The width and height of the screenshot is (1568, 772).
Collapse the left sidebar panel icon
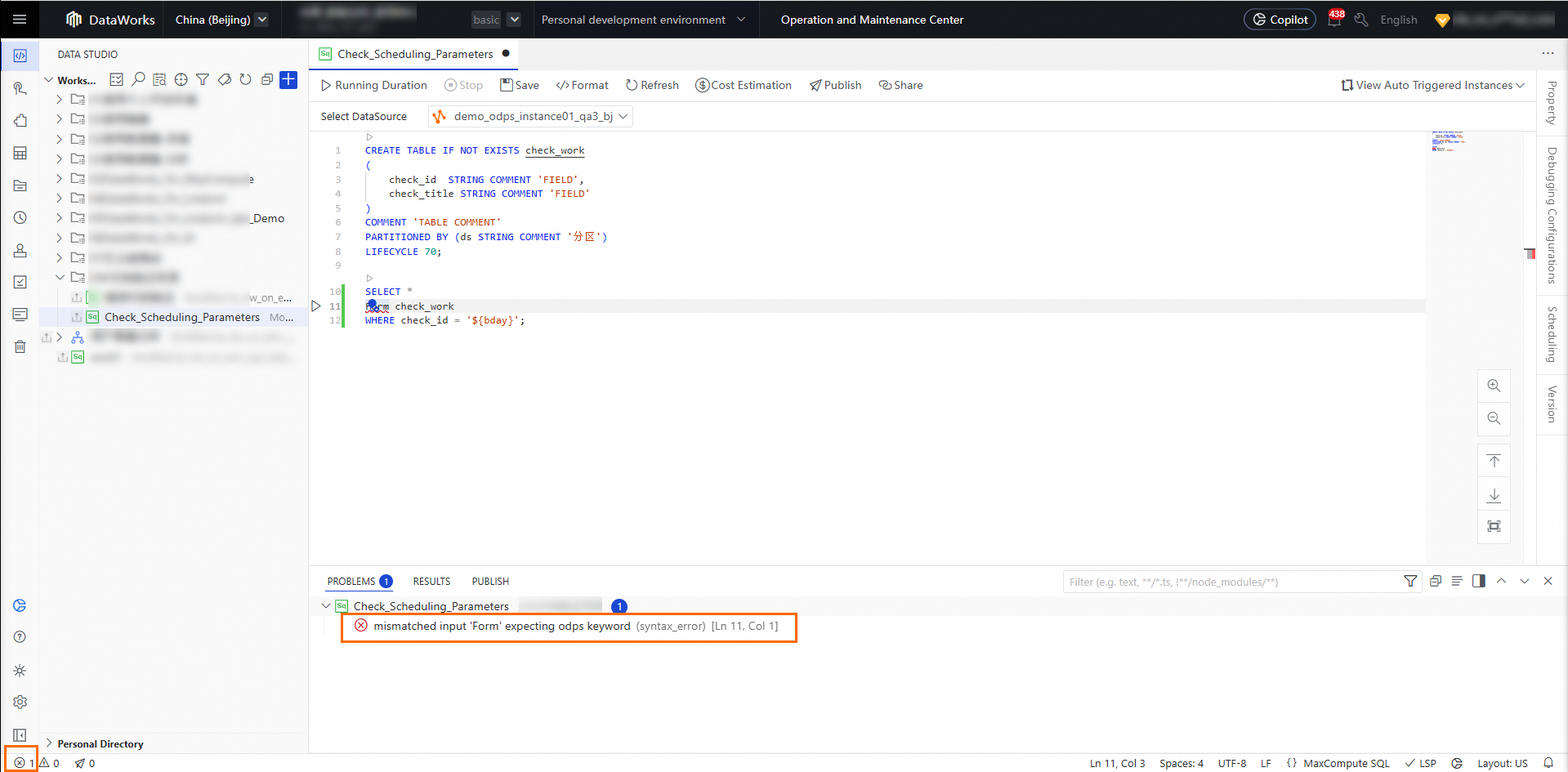click(x=20, y=735)
